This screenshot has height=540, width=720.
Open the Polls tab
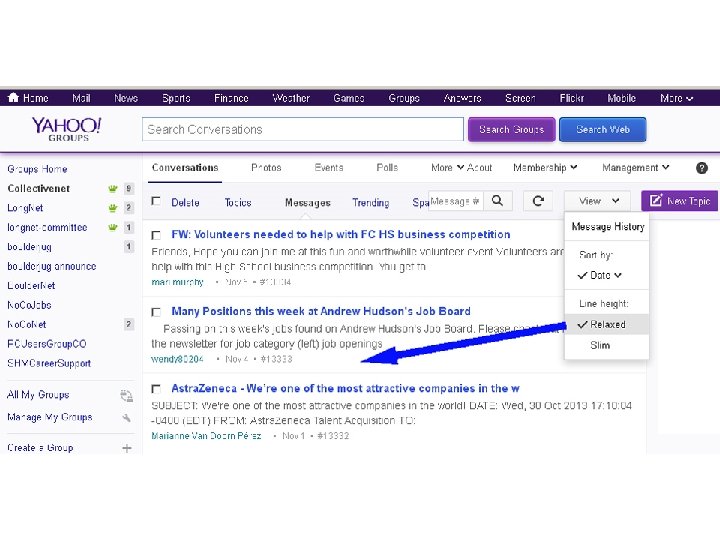coord(387,168)
